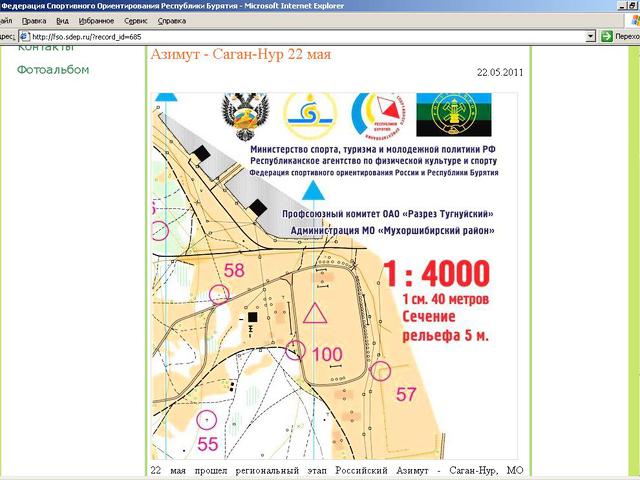Click text Министерство спорта, туризма и молодежной политики РФ
640x480 pixels.
pos(373,149)
